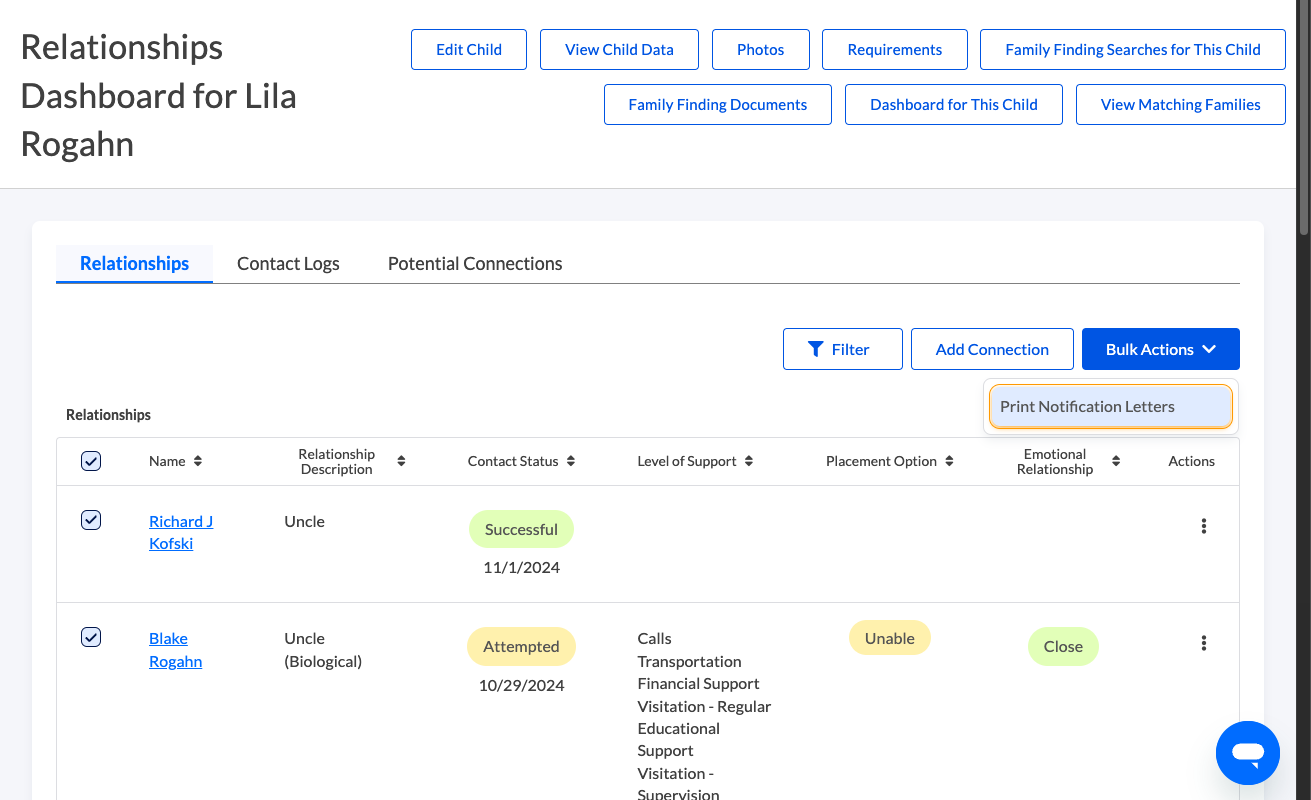This screenshot has height=800, width=1311.
Task: Uncheck Blake Rogahn's row checkbox
Action: coord(91,637)
